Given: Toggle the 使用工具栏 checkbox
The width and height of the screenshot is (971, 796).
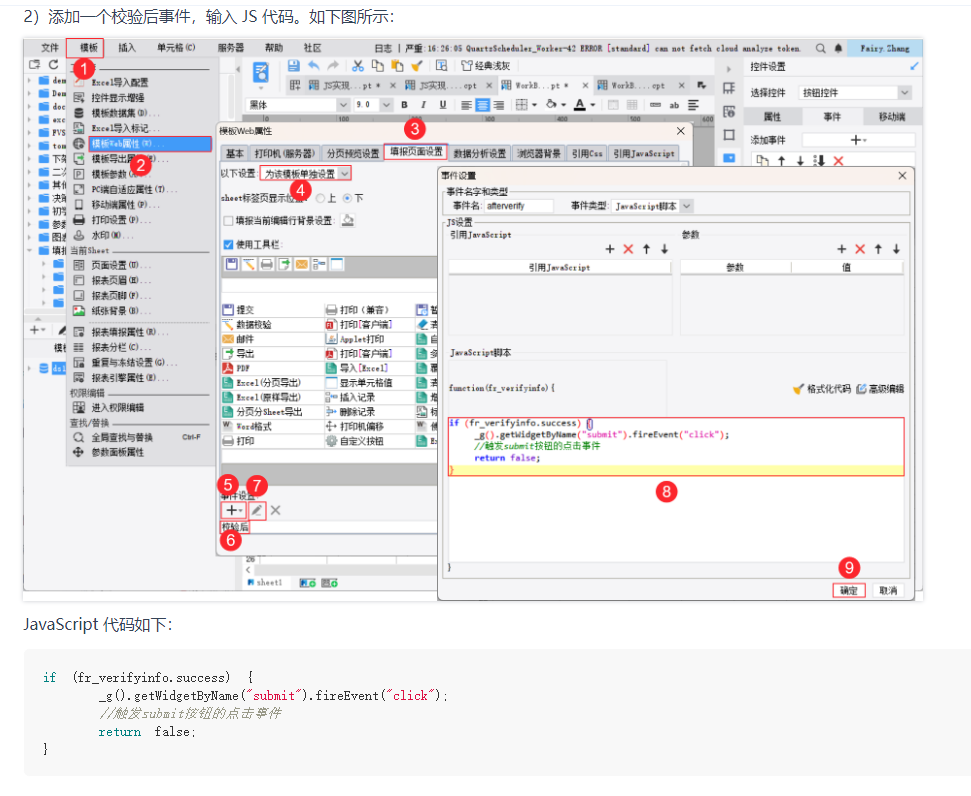Looking at the screenshot, I should pyautogui.click(x=228, y=244).
